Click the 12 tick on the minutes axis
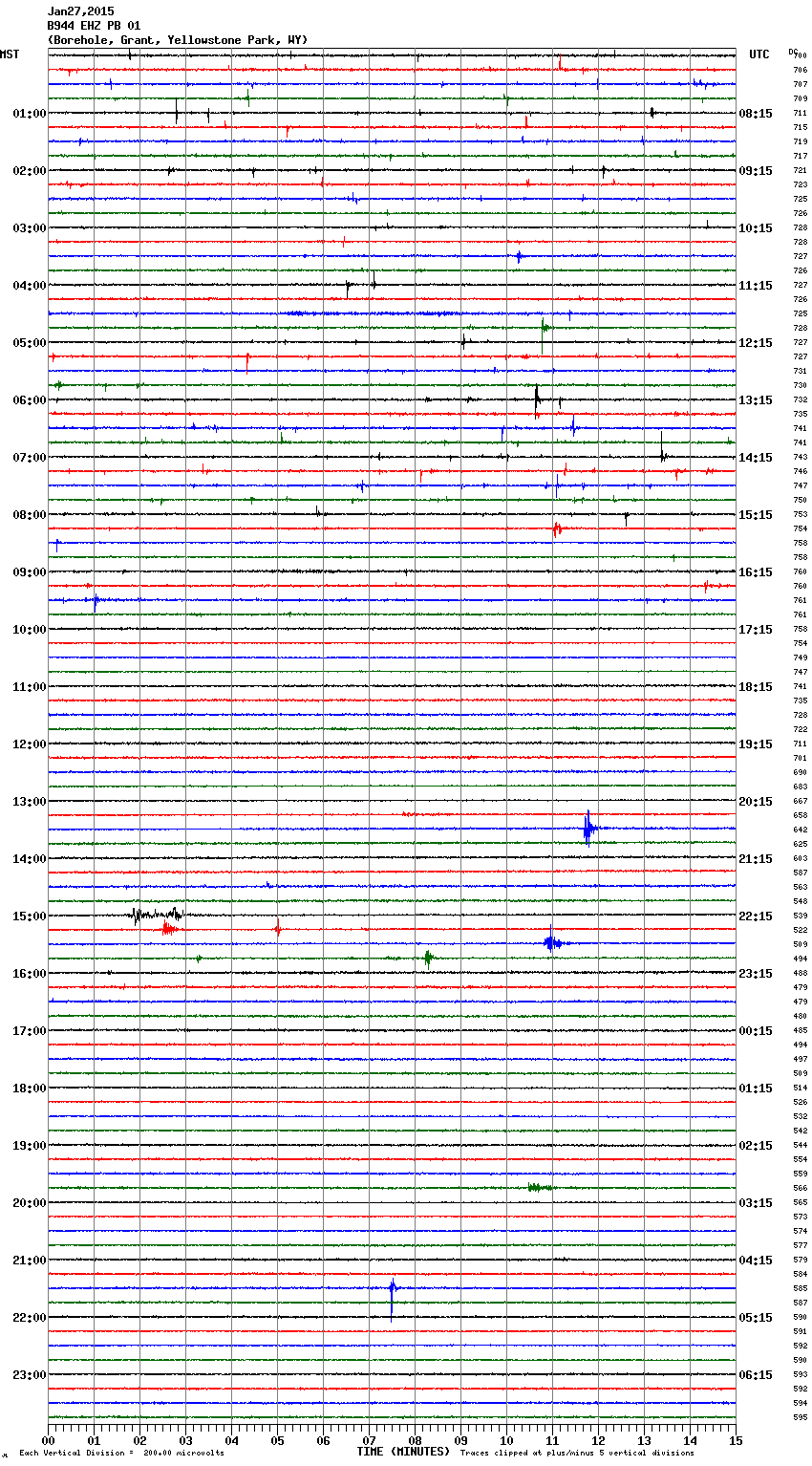The width and height of the screenshot is (812, 1466). [598, 1440]
